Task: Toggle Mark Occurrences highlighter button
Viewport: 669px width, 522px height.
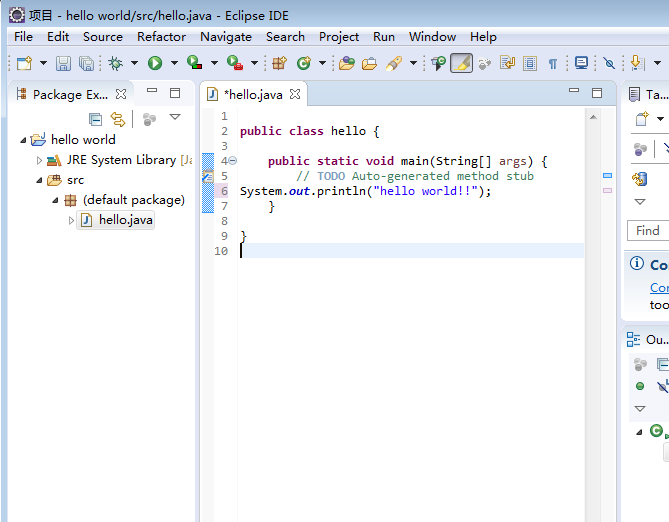Action: coord(461,63)
